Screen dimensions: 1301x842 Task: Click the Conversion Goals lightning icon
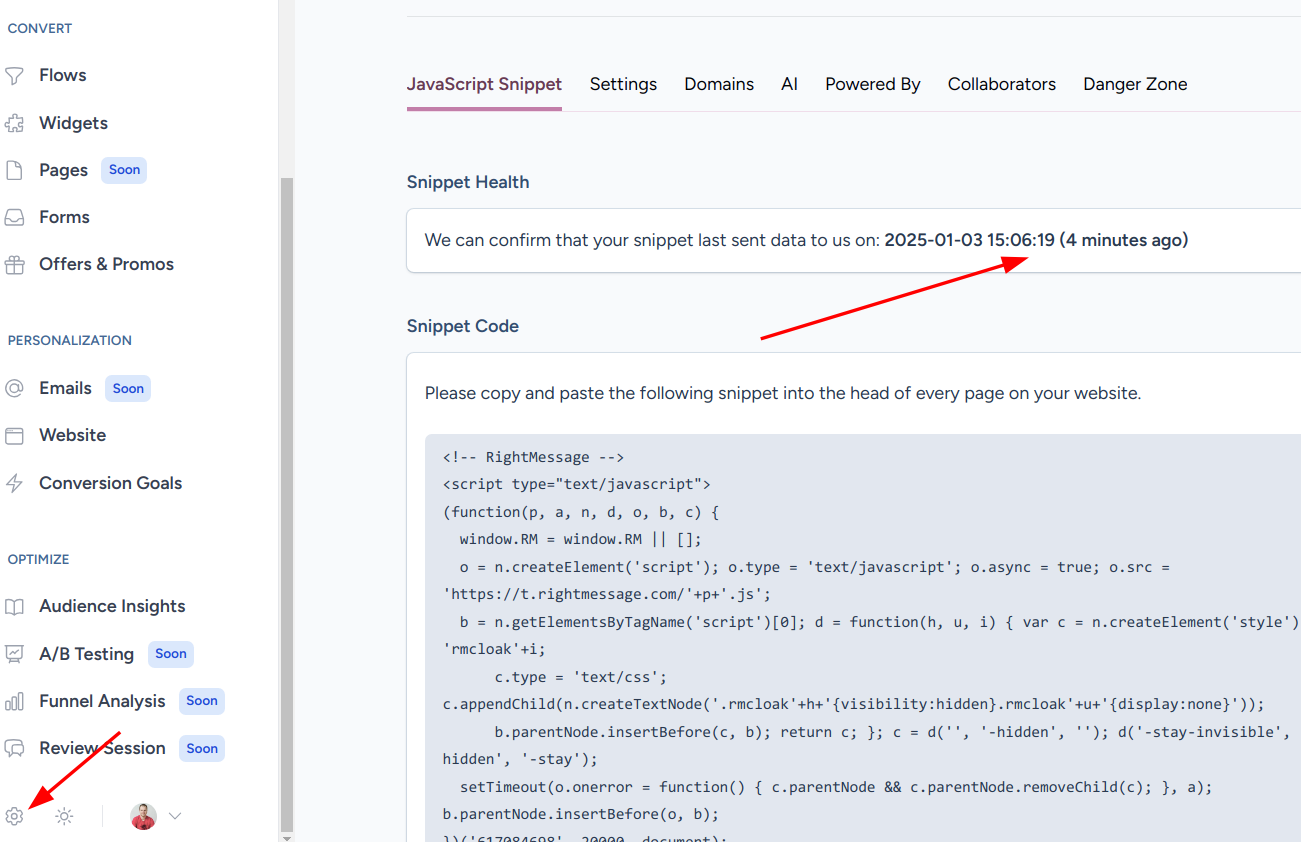point(14,484)
